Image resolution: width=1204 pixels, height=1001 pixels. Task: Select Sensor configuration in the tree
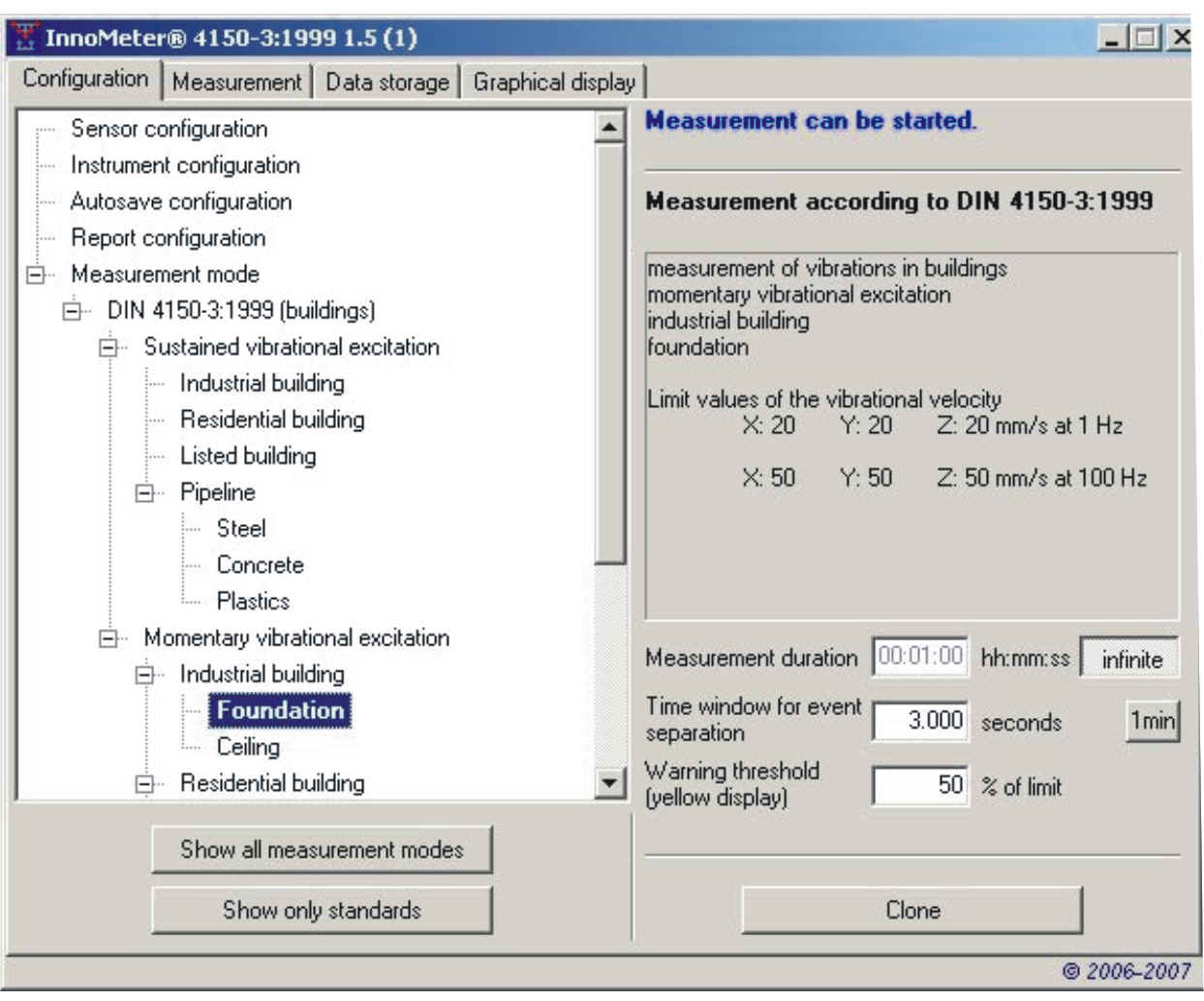(169, 129)
